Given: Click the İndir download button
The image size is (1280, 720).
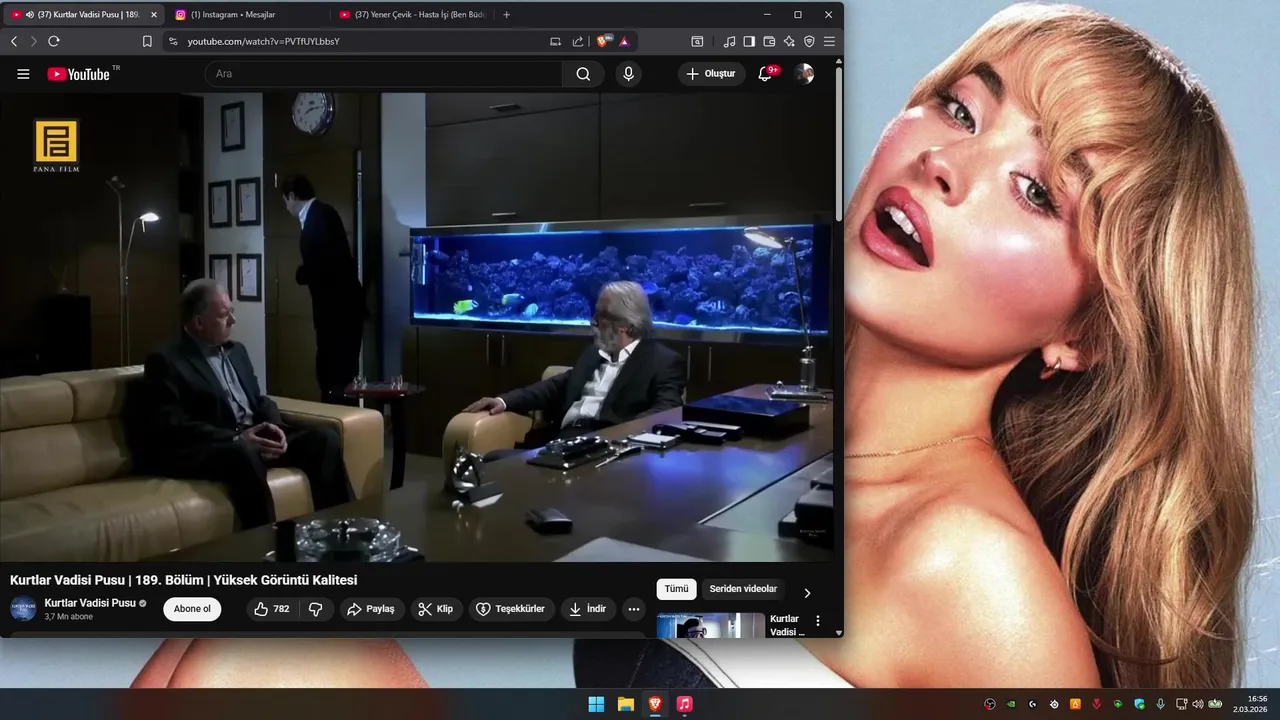Looking at the screenshot, I should 586,609.
